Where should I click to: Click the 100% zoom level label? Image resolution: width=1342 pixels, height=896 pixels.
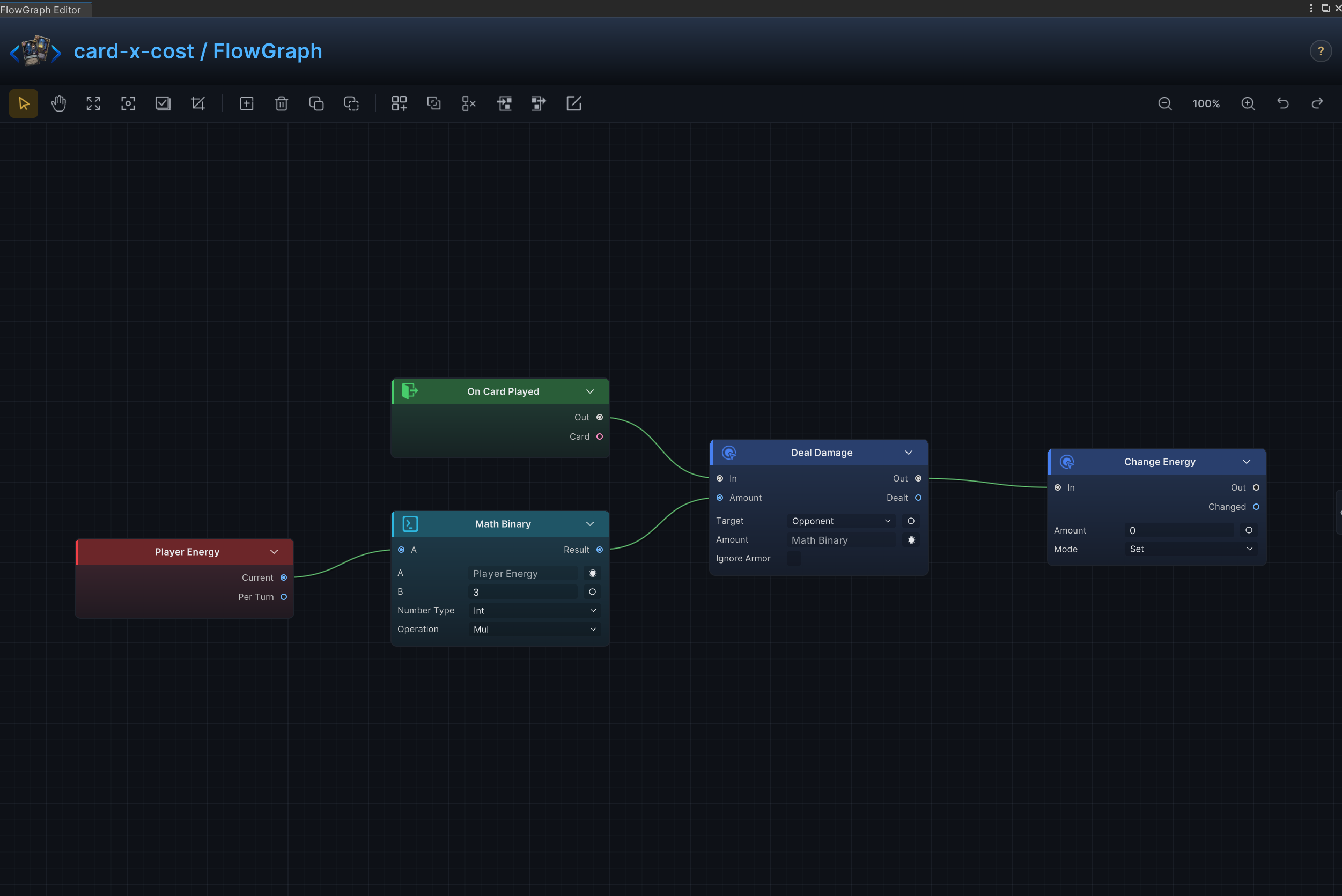(x=1206, y=103)
